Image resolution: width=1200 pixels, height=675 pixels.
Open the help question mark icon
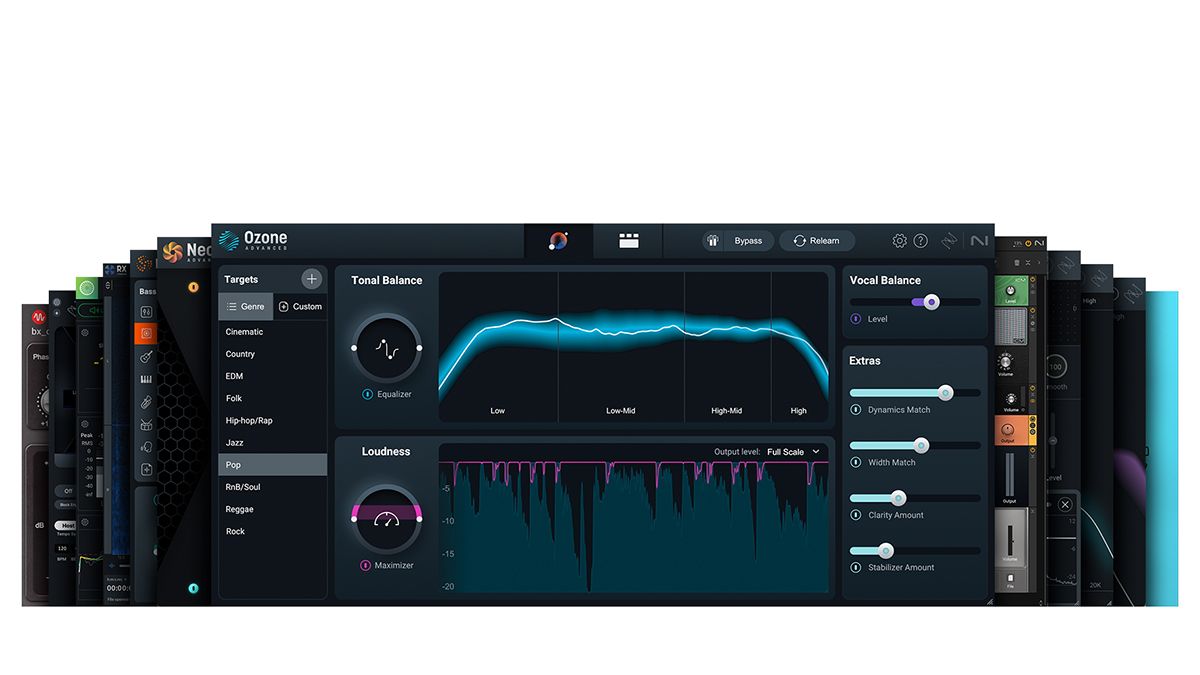point(921,241)
